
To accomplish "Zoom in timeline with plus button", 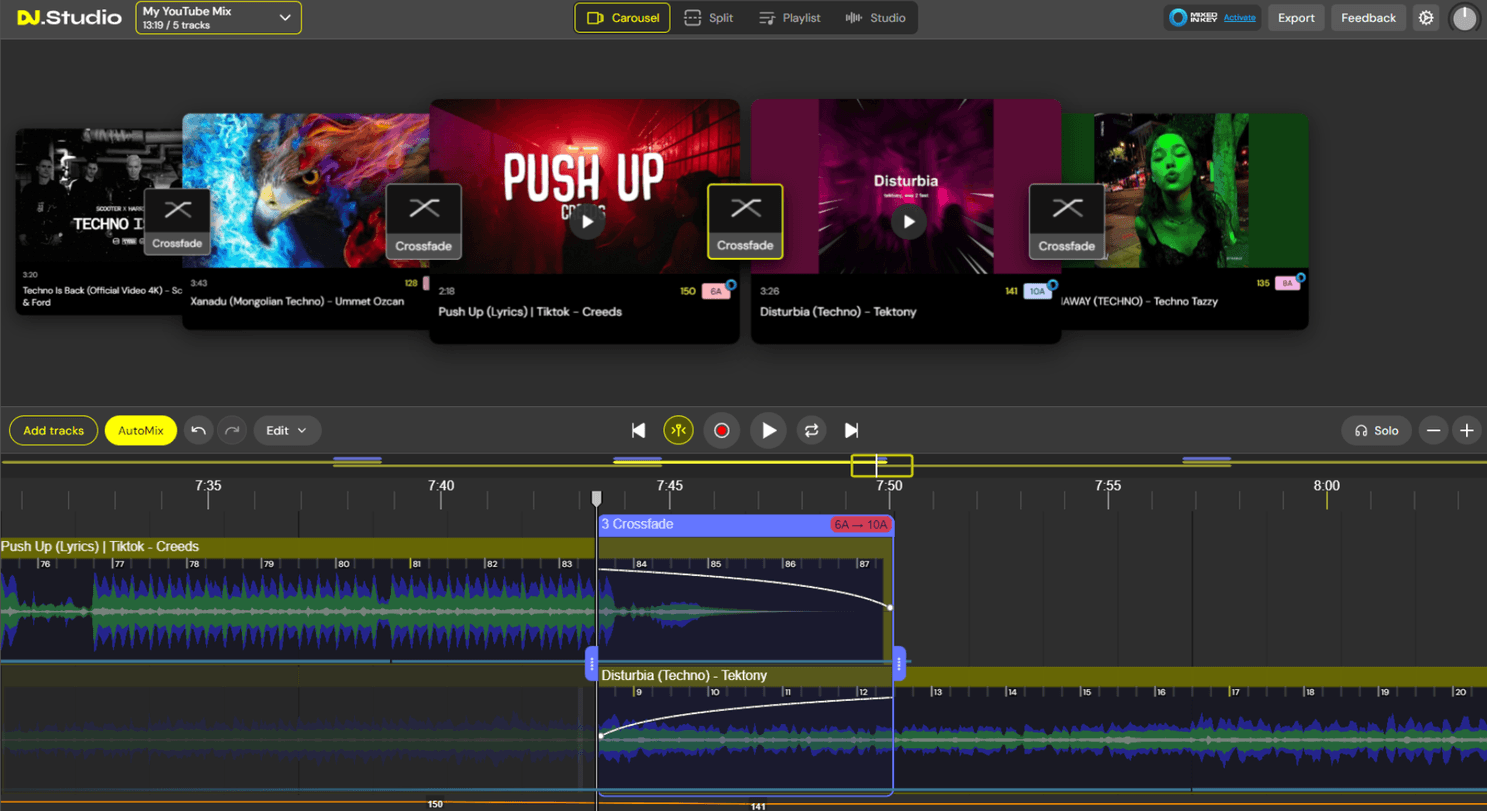I will click(1467, 430).
